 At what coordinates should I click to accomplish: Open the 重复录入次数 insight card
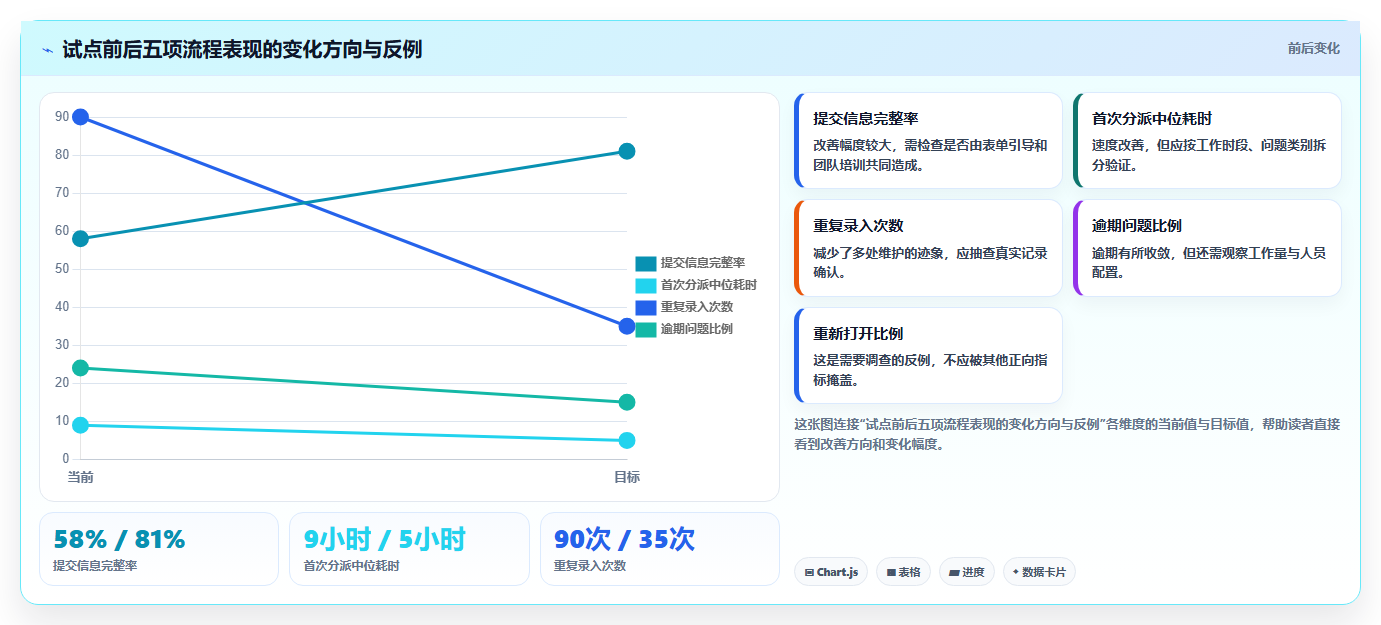tap(928, 248)
